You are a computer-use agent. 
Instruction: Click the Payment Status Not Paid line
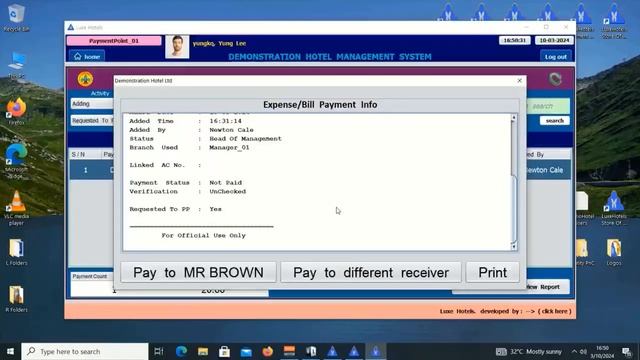coord(186,183)
